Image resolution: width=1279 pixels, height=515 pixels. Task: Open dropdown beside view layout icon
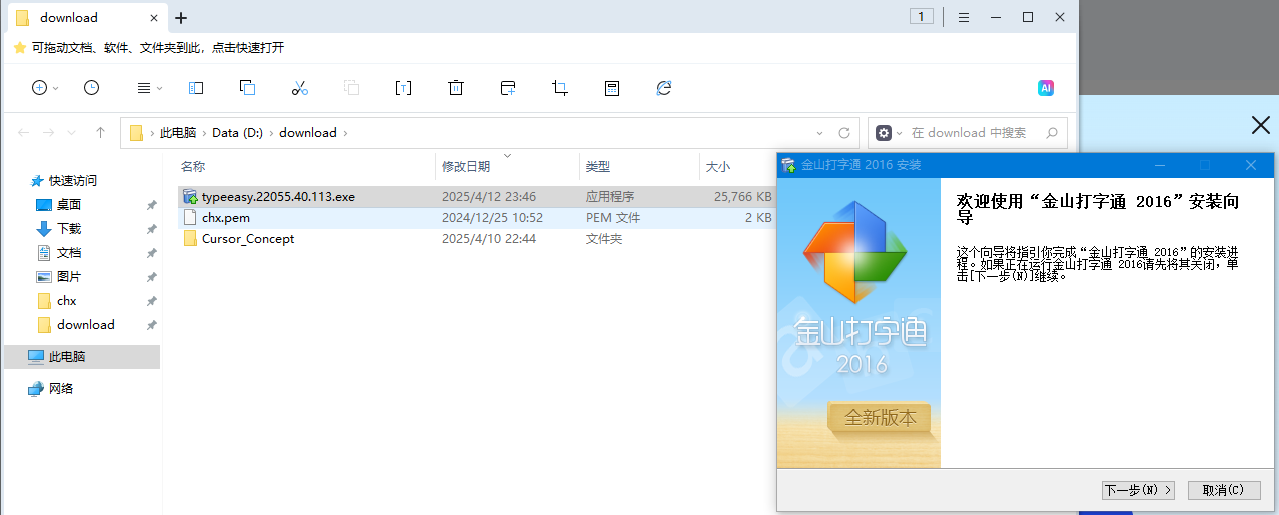coord(160,88)
